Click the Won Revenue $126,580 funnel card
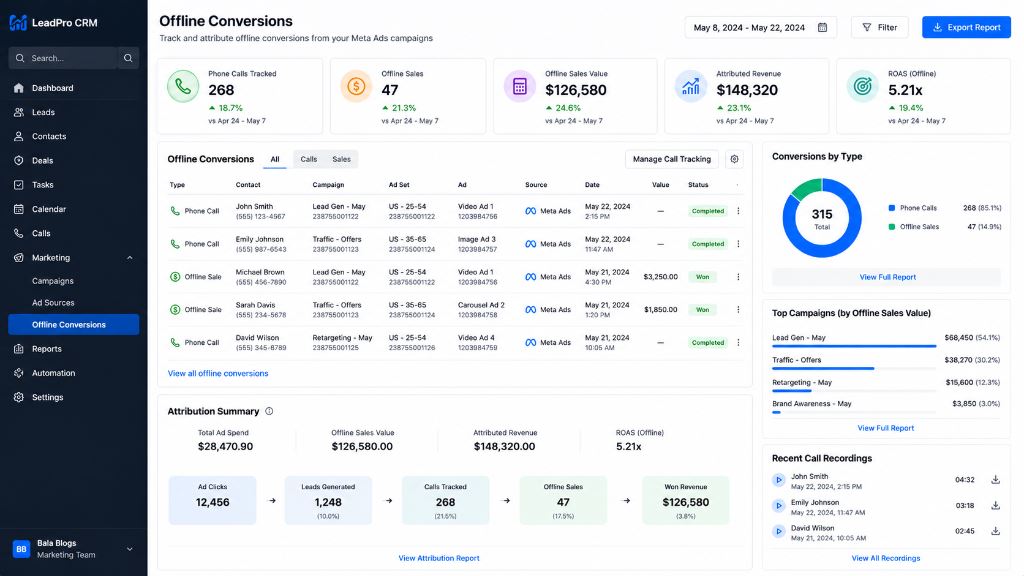The height and width of the screenshot is (576, 1024). pos(685,501)
